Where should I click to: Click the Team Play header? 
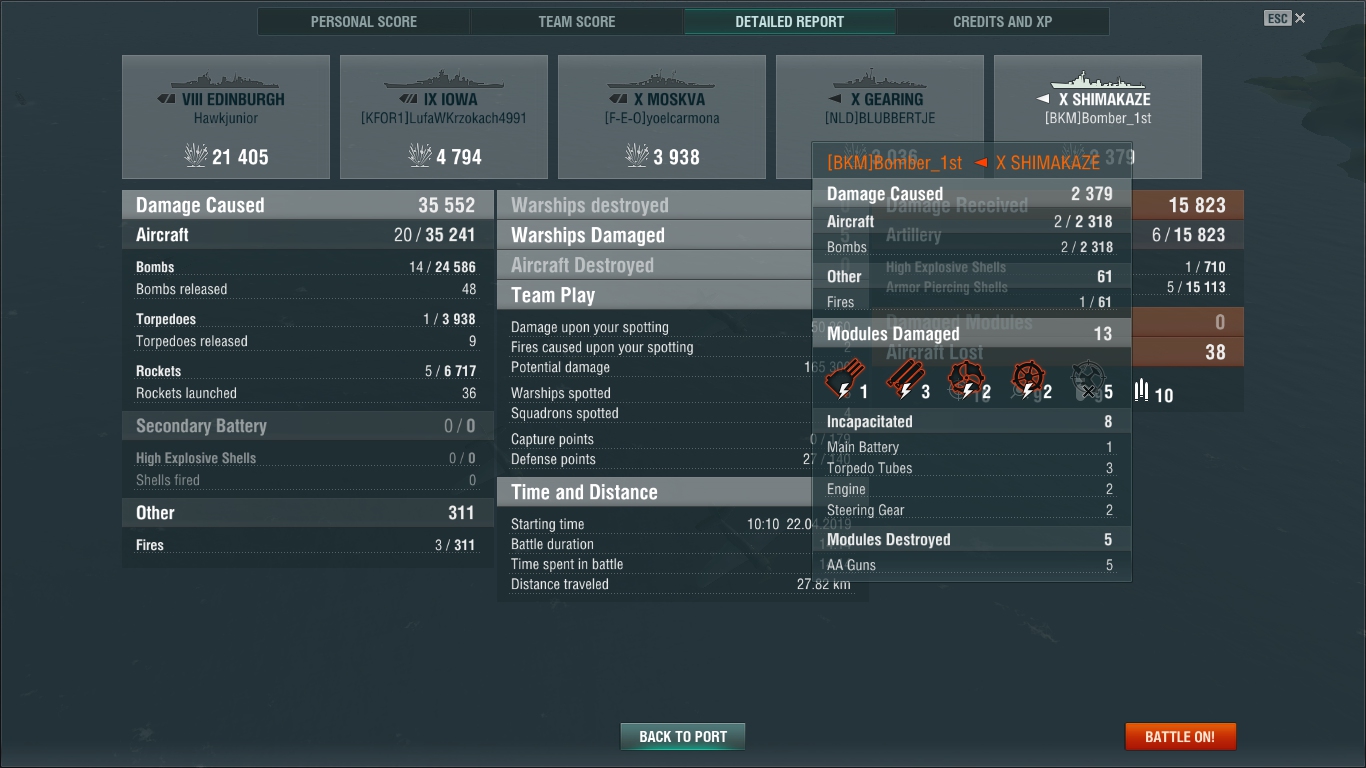click(655, 295)
